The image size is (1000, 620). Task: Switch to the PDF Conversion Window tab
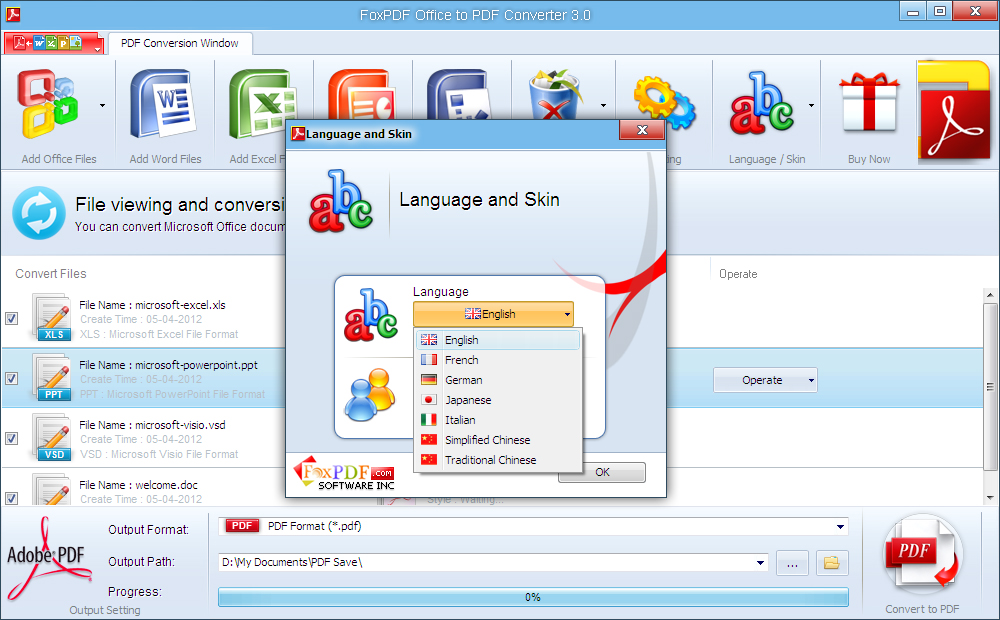pos(180,43)
